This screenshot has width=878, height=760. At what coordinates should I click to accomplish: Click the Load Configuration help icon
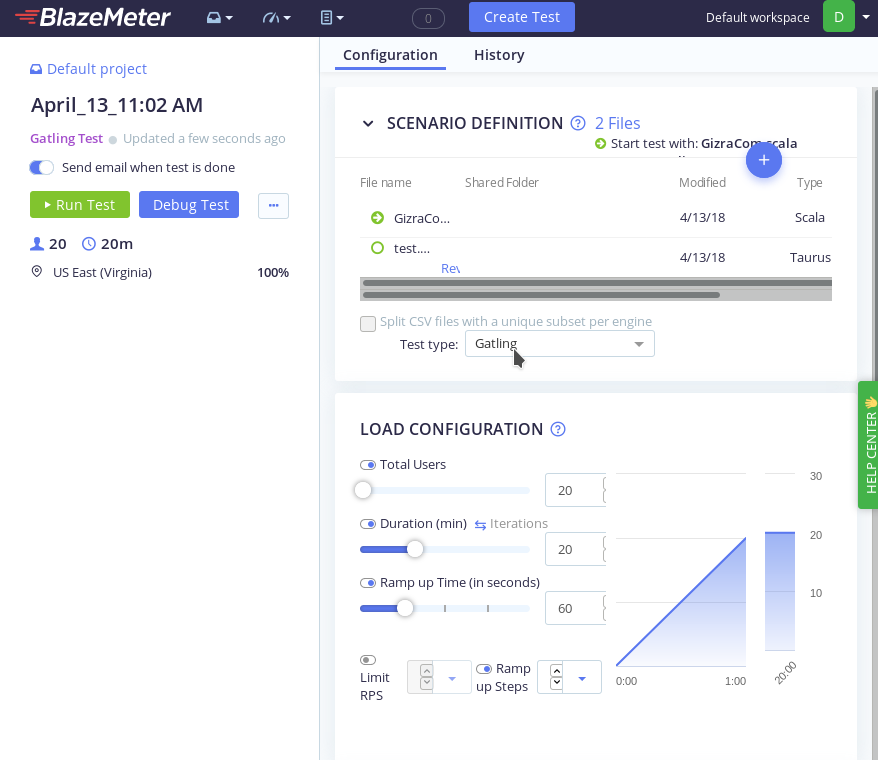pos(558,430)
